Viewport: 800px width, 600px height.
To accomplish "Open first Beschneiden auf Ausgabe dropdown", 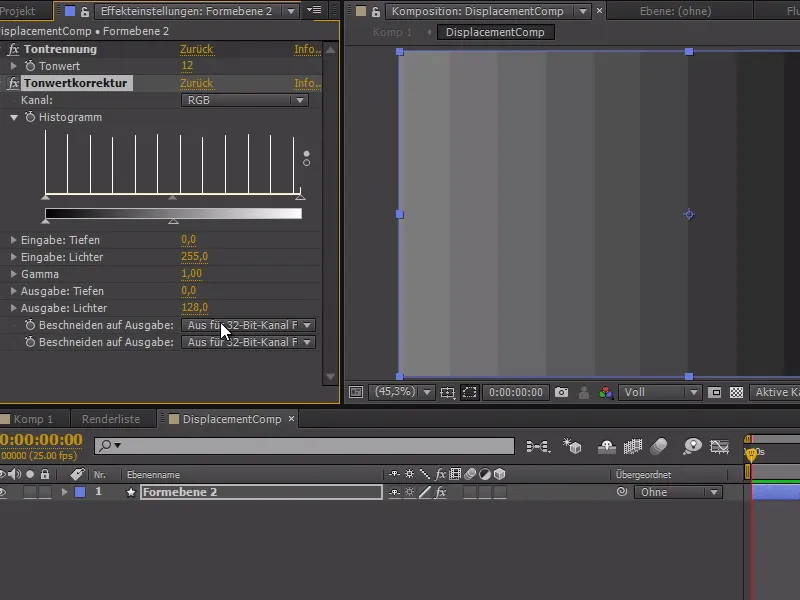I will point(248,325).
